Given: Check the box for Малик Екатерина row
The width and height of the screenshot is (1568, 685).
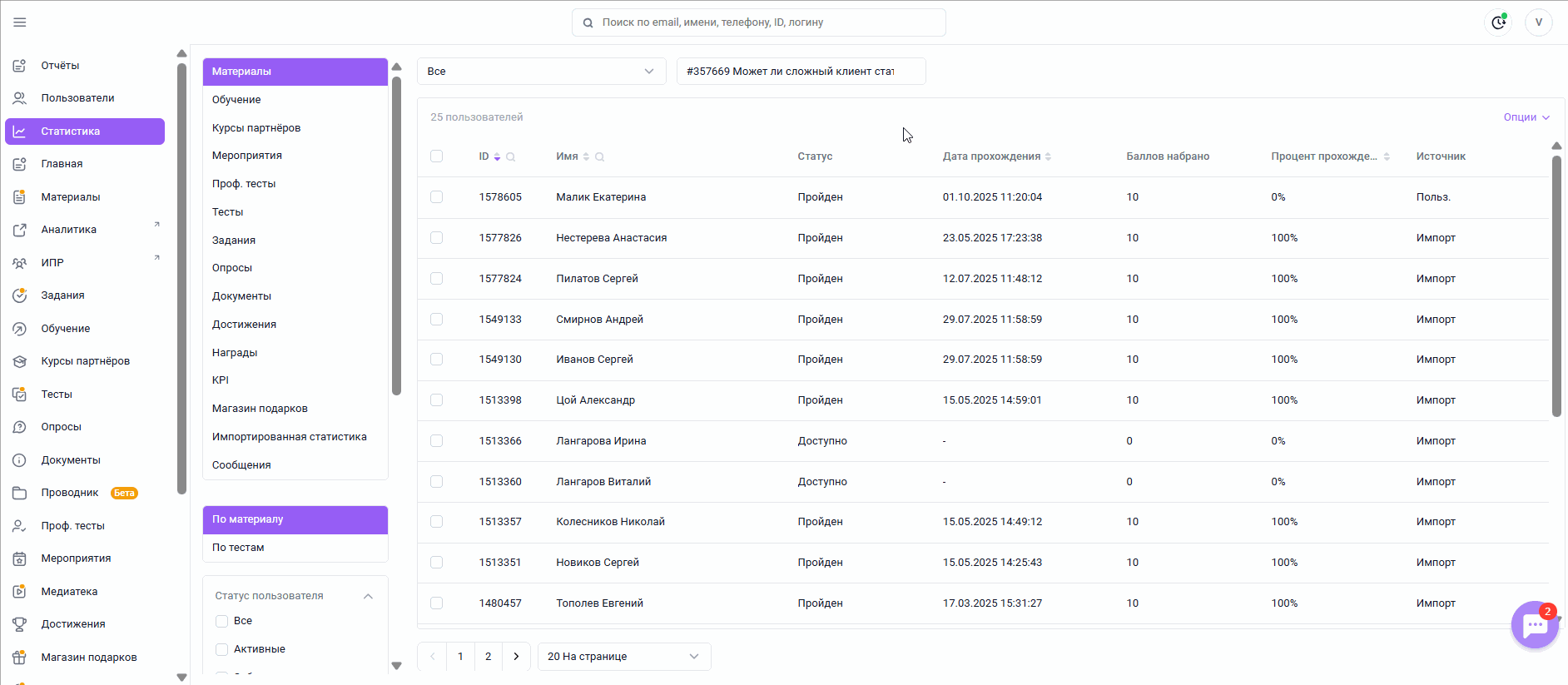Looking at the screenshot, I should tap(436, 197).
